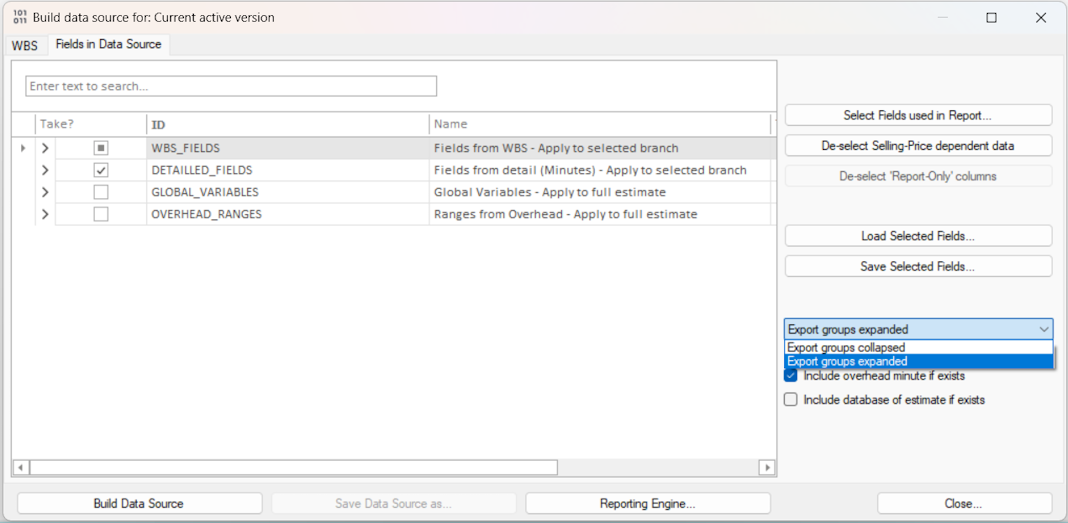Click the horizontal scrollbar right arrow
1068x523 pixels.
coord(768,468)
